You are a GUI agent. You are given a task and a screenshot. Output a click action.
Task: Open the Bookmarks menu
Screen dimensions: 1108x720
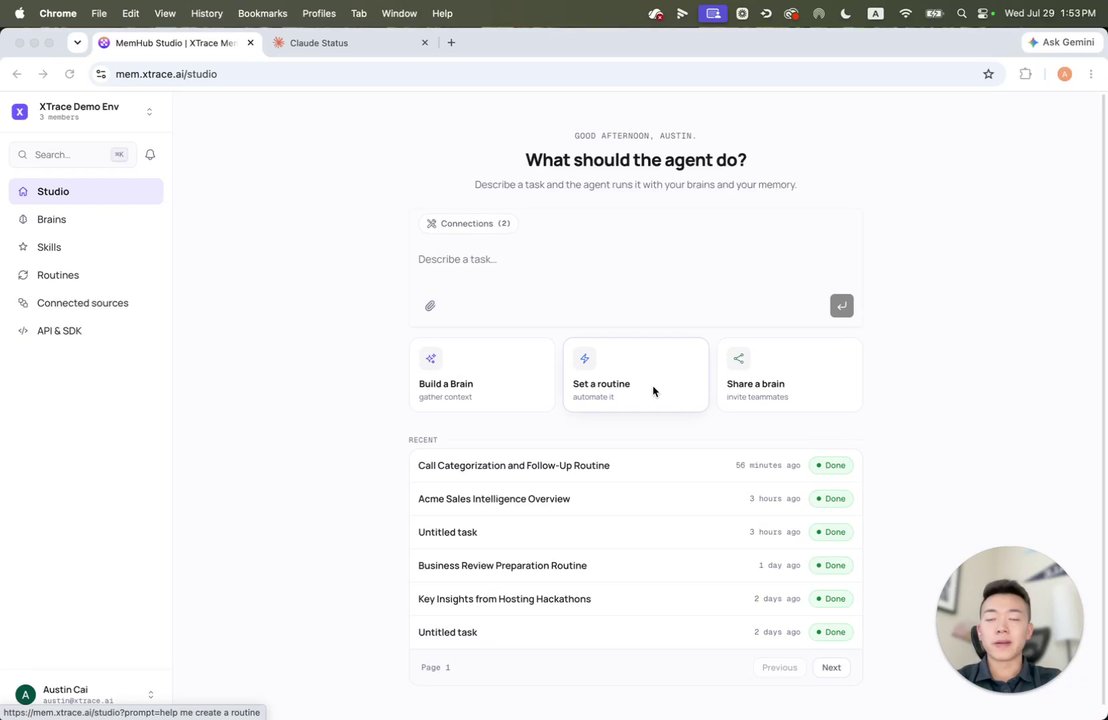click(262, 13)
